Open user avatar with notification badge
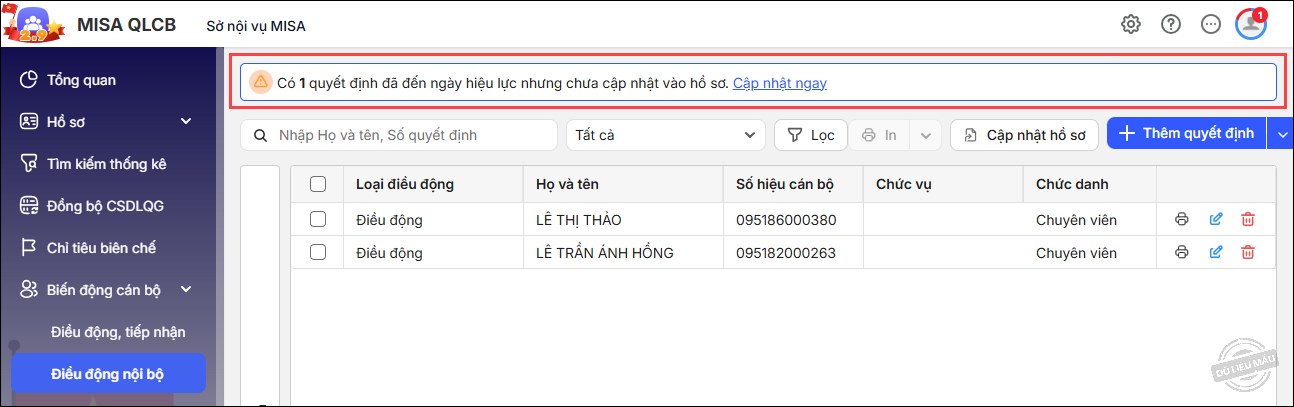Image resolution: width=1294 pixels, height=407 pixels. pos(1251,24)
